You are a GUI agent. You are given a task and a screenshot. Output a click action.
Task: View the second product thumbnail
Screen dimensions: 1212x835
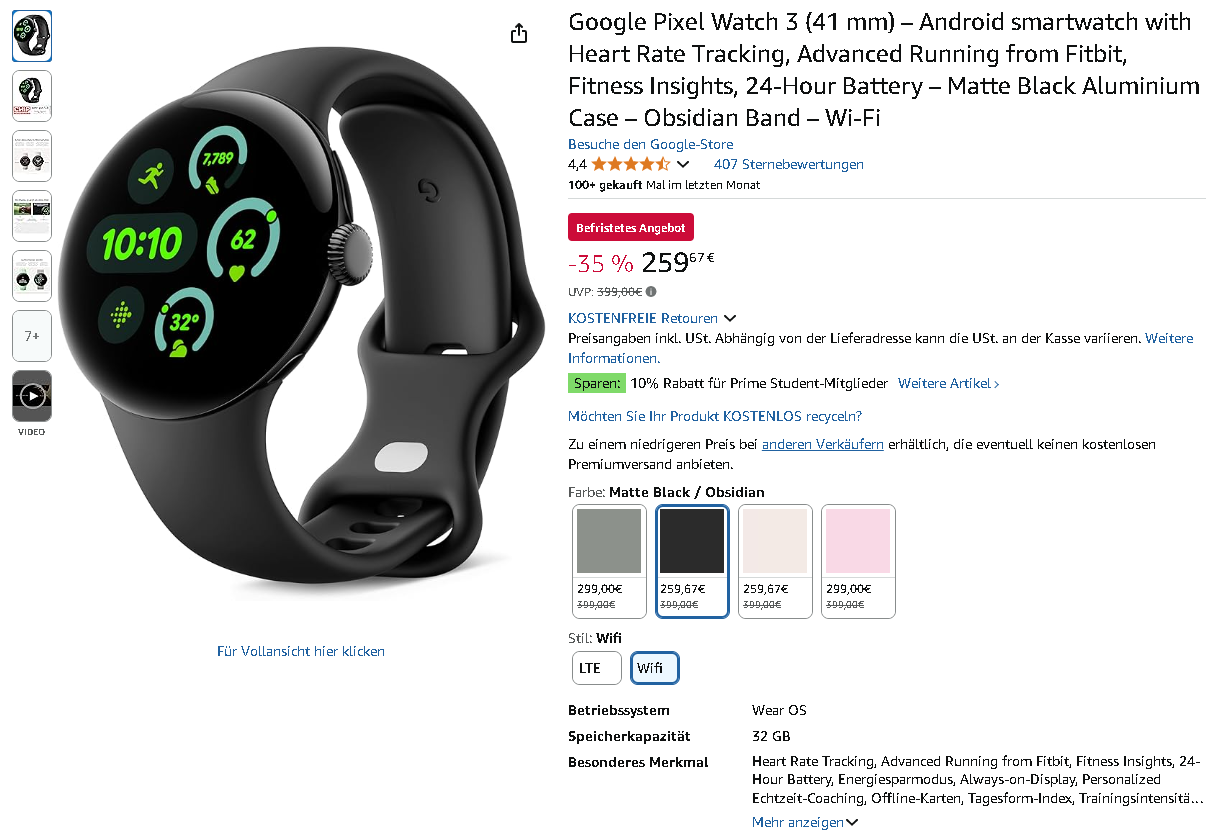click(x=32, y=96)
